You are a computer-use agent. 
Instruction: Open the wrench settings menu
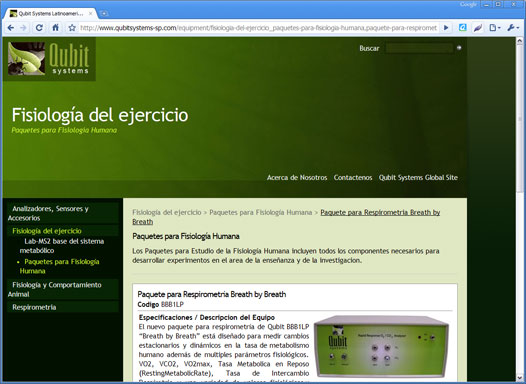[513, 28]
